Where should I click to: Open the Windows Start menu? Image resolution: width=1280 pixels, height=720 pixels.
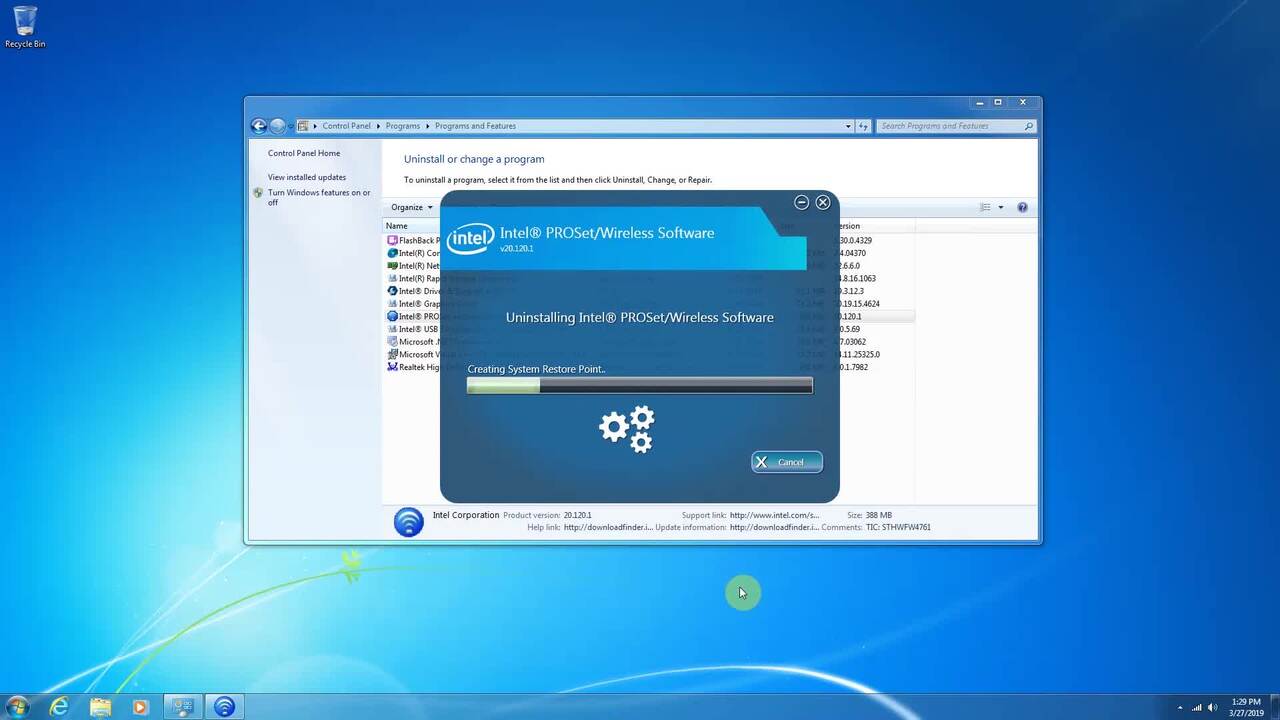pos(16,706)
